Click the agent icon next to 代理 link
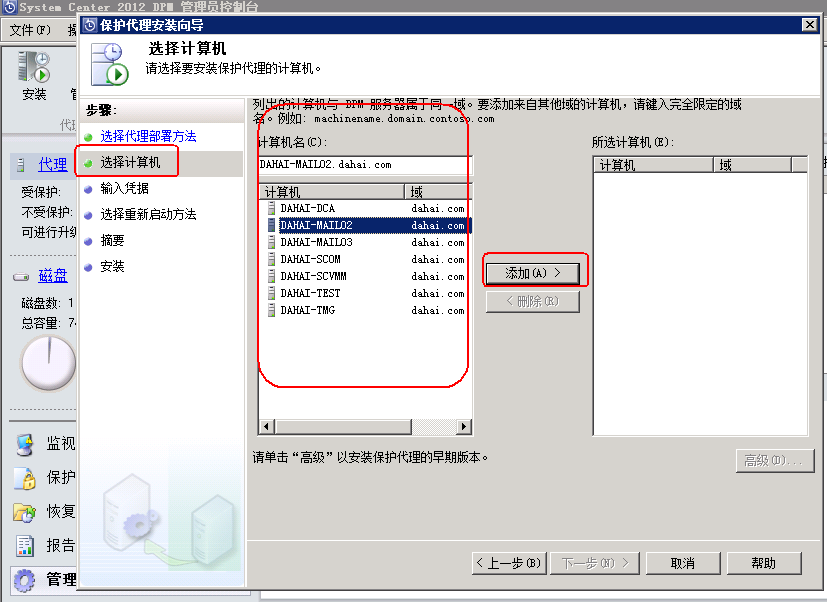Screen dimensions: 827x602 coord(21,165)
